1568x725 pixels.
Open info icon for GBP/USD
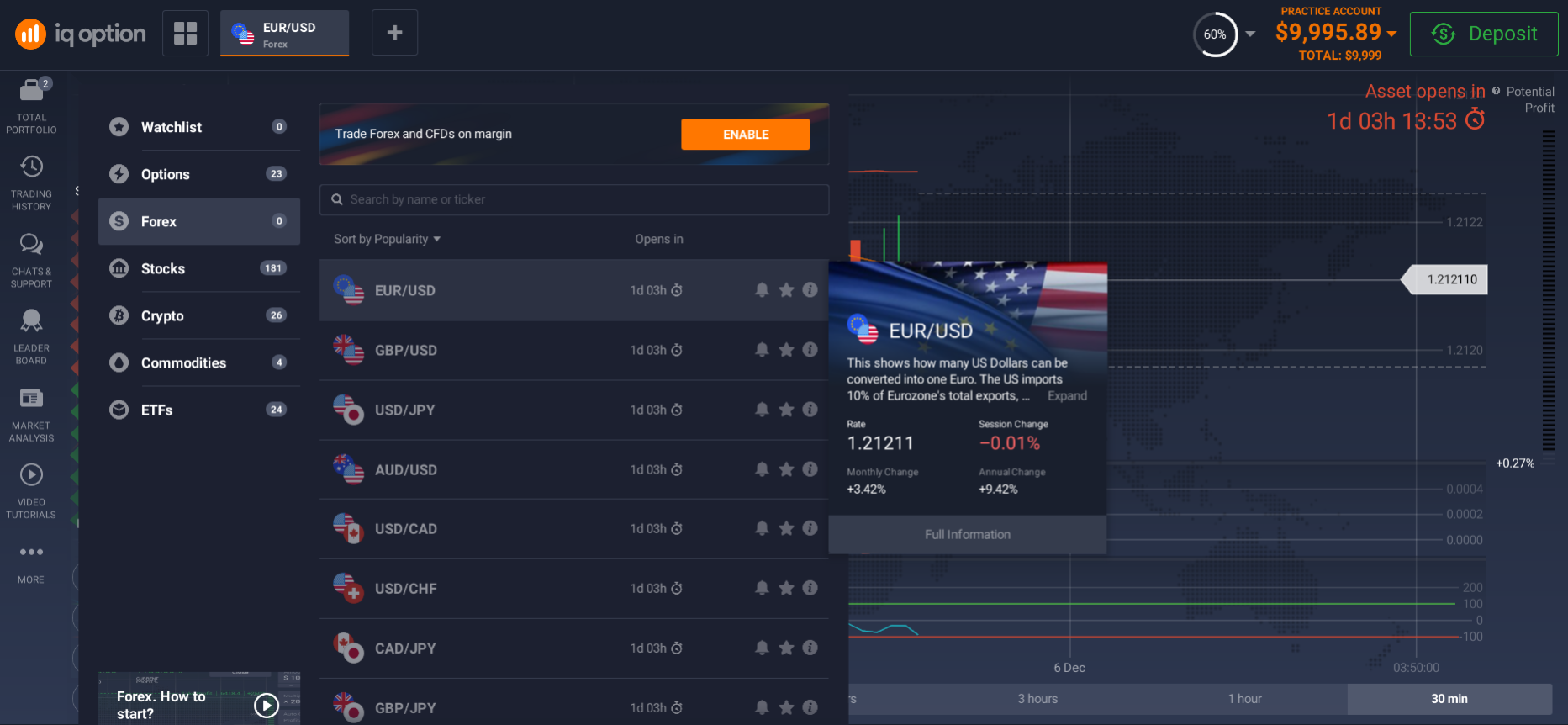(x=810, y=349)
